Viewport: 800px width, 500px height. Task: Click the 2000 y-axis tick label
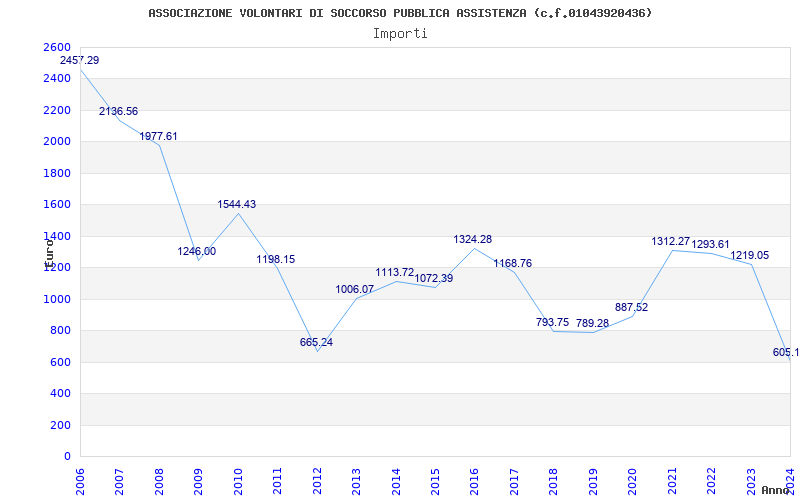point(57,142)
